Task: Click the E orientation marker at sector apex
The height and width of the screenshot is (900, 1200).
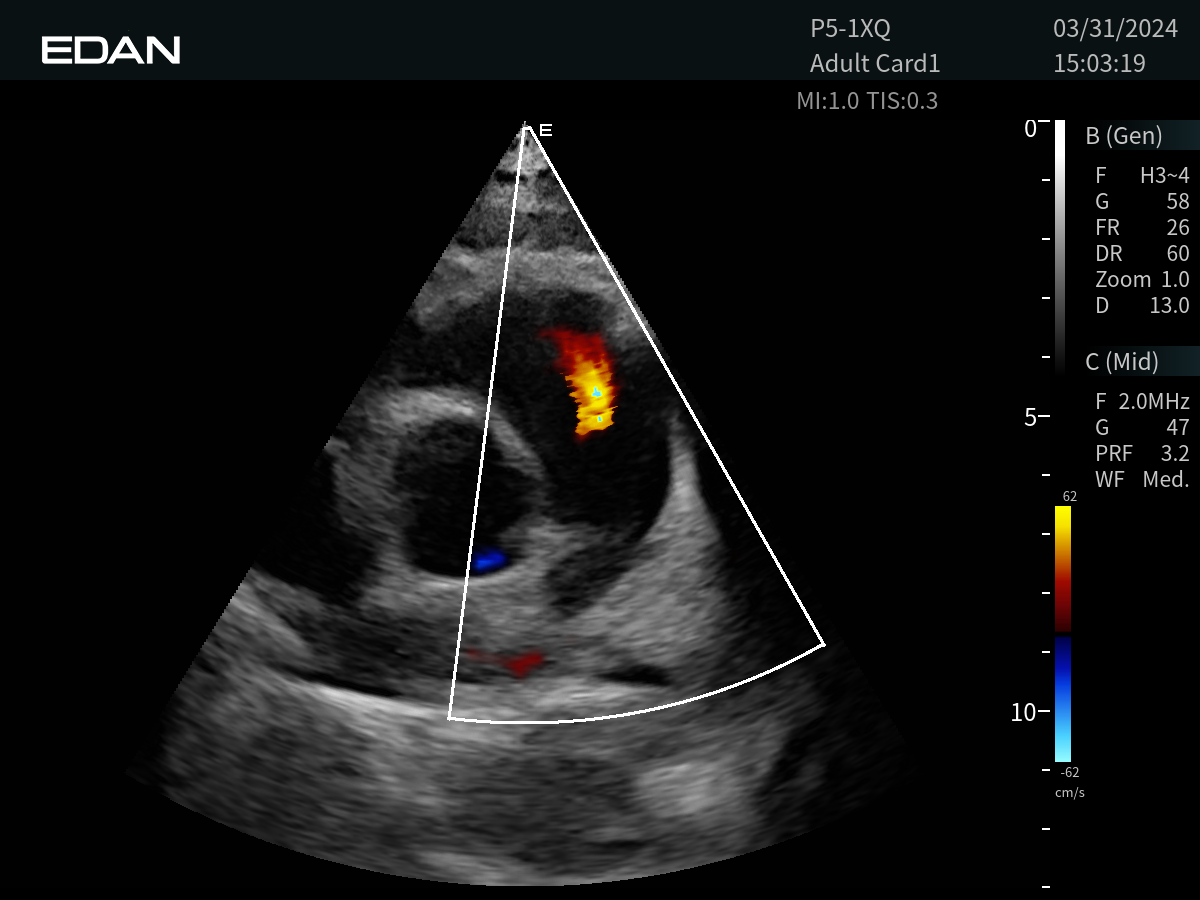Action: [545, 130]
